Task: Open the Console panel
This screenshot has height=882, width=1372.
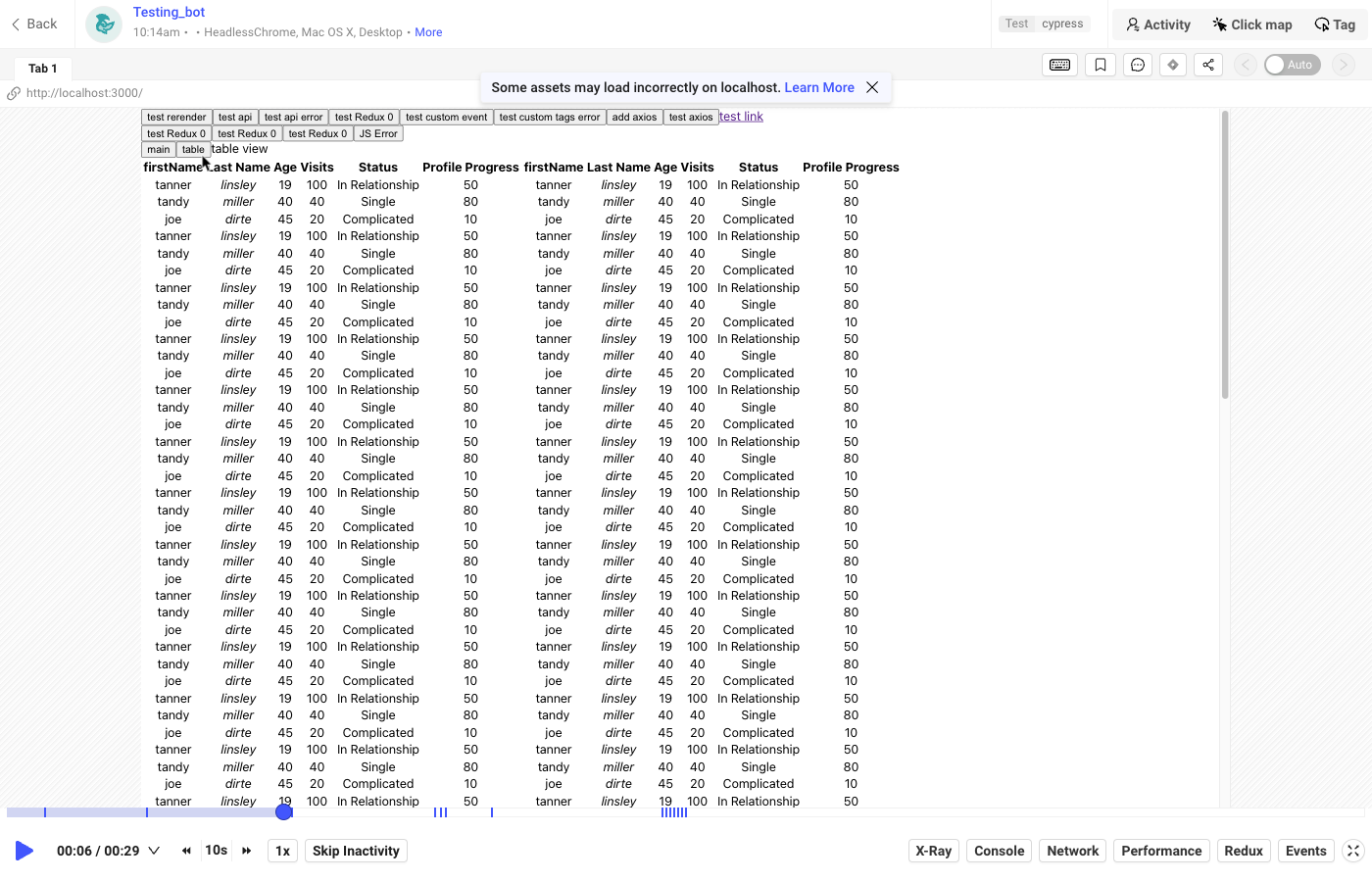Action: [x=999, y=851]
